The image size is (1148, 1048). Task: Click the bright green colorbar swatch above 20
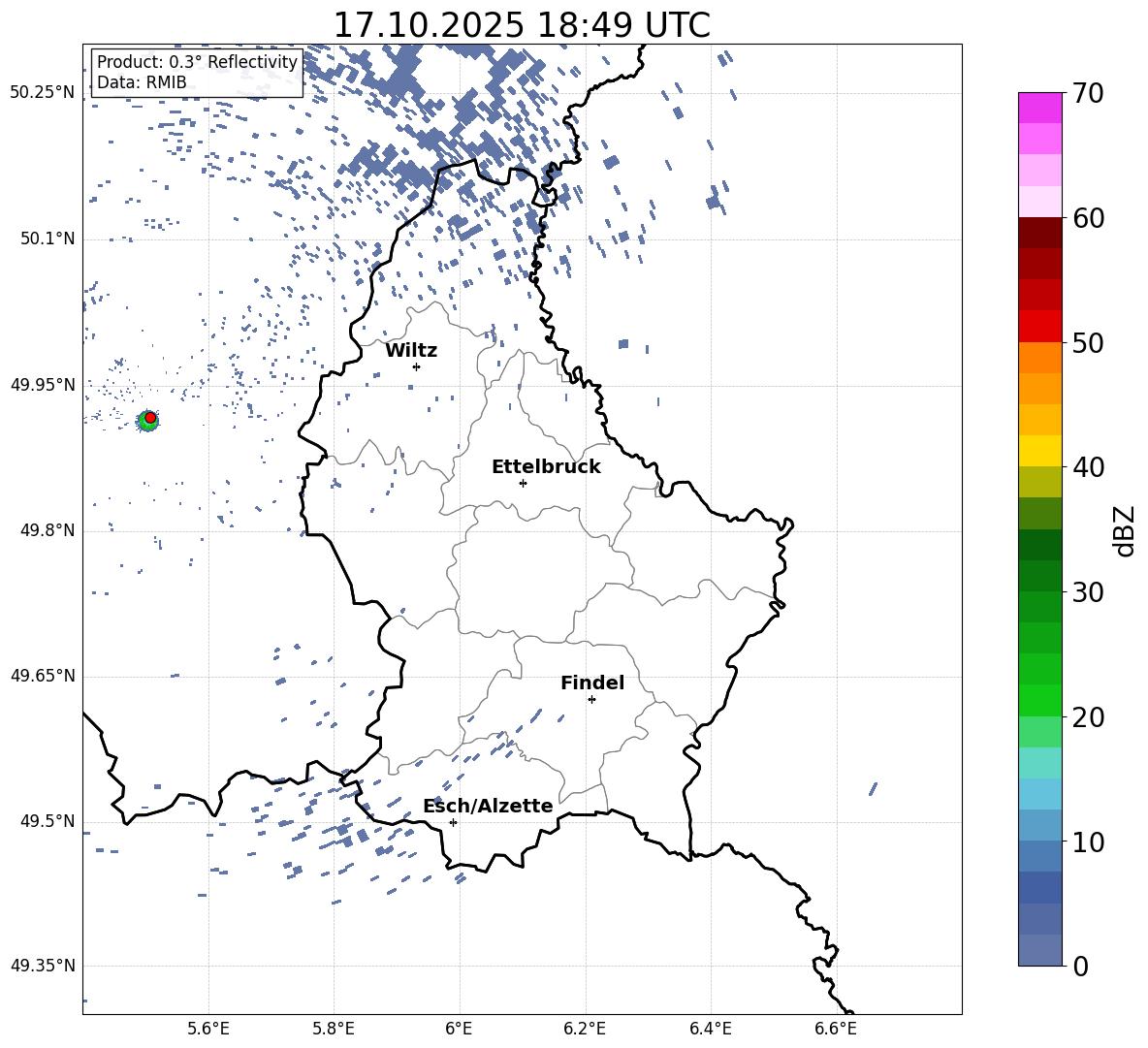click(1039, 700)
